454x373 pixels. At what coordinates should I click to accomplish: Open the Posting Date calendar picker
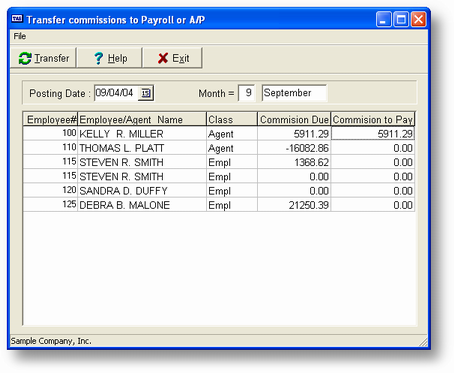[x=146, y=93]
